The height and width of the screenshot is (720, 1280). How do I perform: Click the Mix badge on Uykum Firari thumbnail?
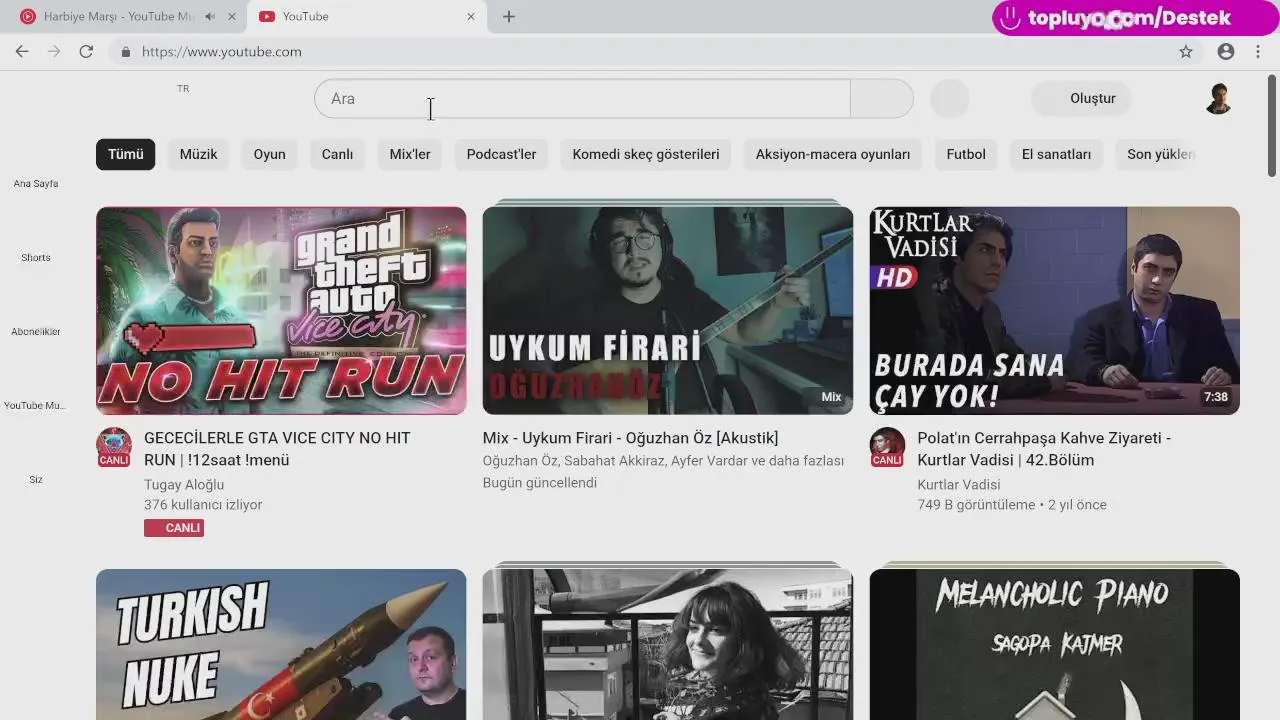[x=831, y=397]
